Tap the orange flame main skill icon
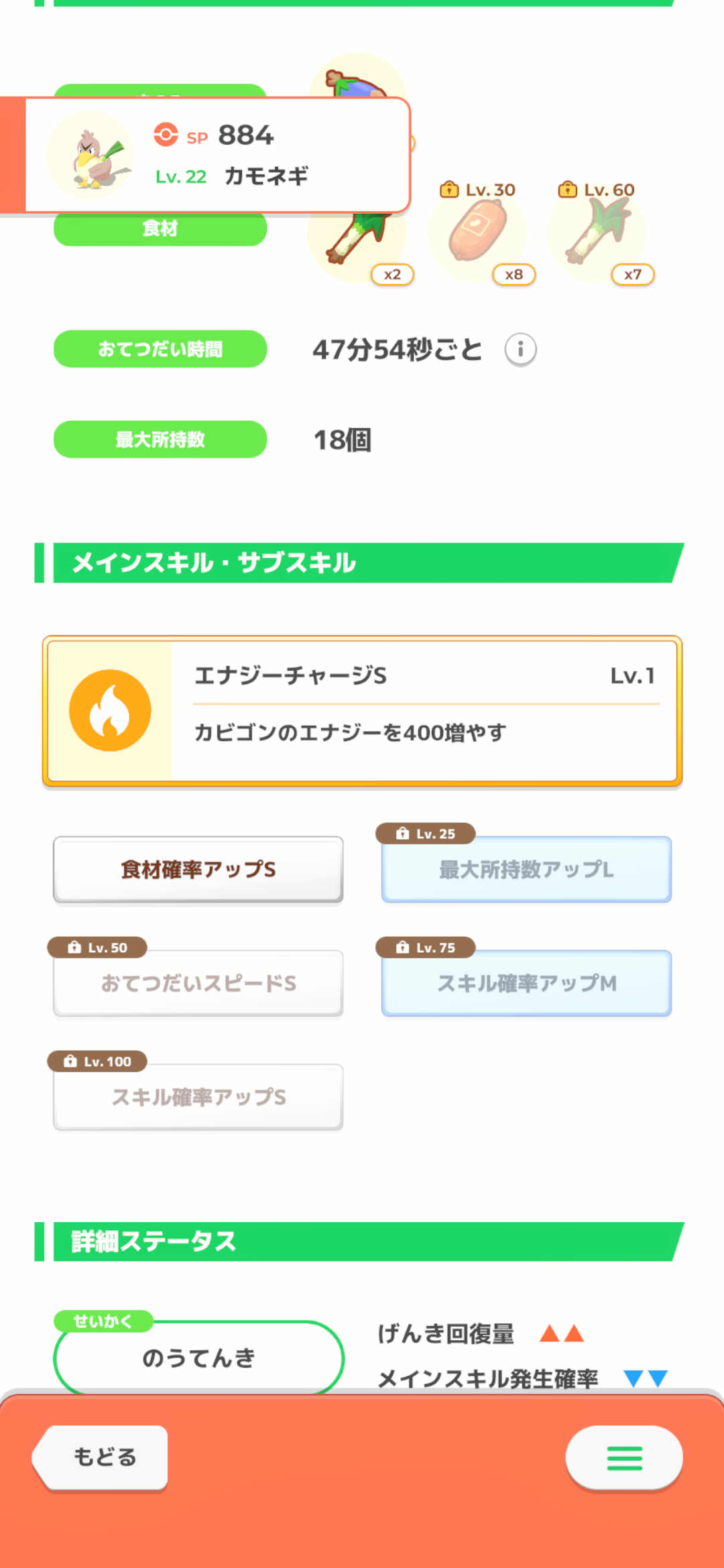Screen dimensions: 724x1568 click(110, 710)
